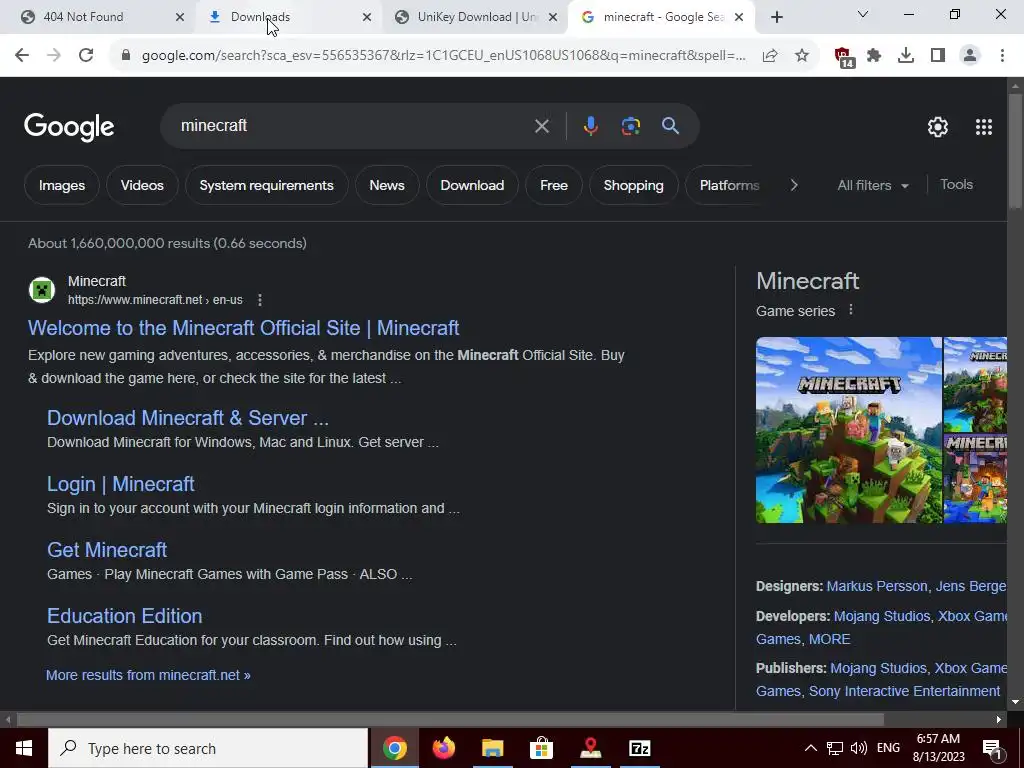Open Download Minecraft & Server link
The image size is (1024, 768).
click(x=188, y=418)
